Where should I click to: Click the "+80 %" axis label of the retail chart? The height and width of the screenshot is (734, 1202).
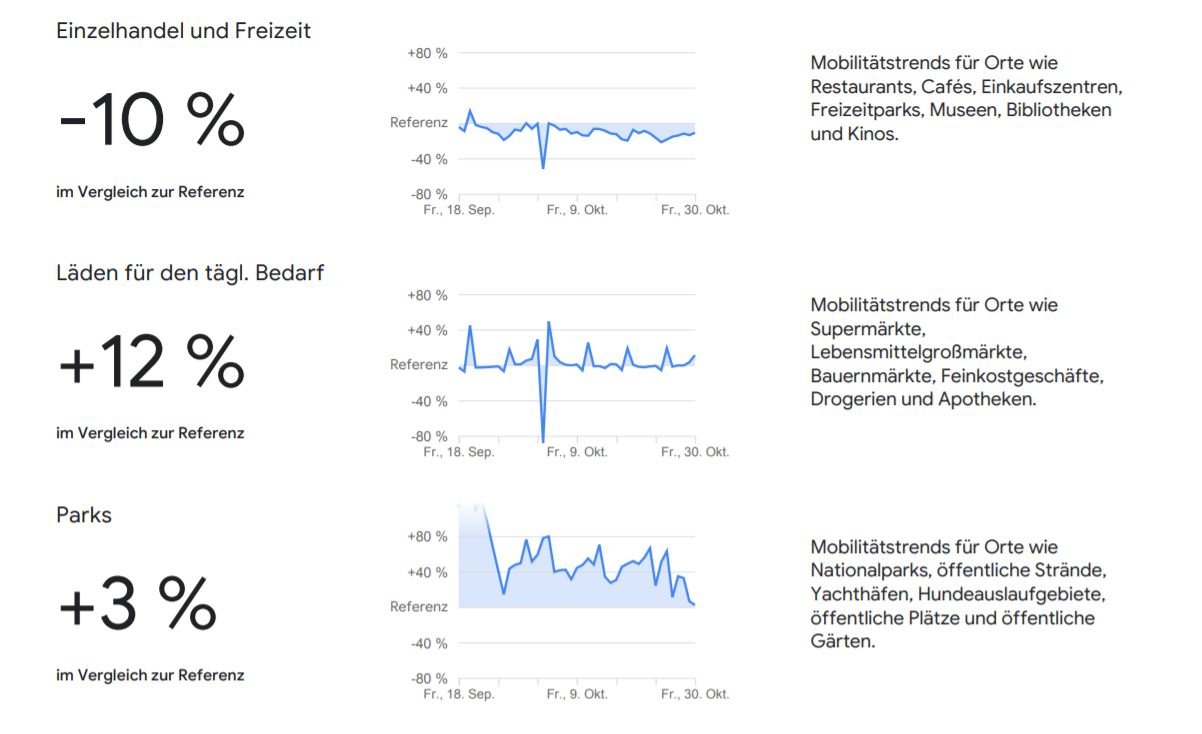pyautogui.click(x=427, y=53)
